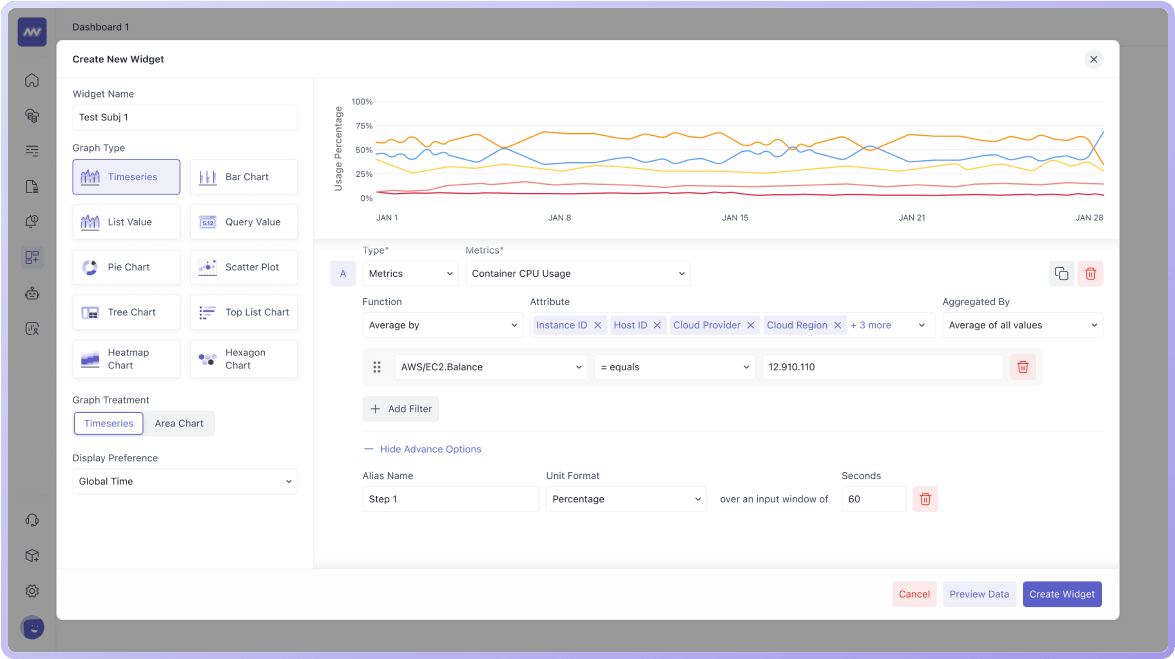Open the support headset sidebar icon
The image size is (1175, 659).
pyautogui.click(x=31, y=520)
